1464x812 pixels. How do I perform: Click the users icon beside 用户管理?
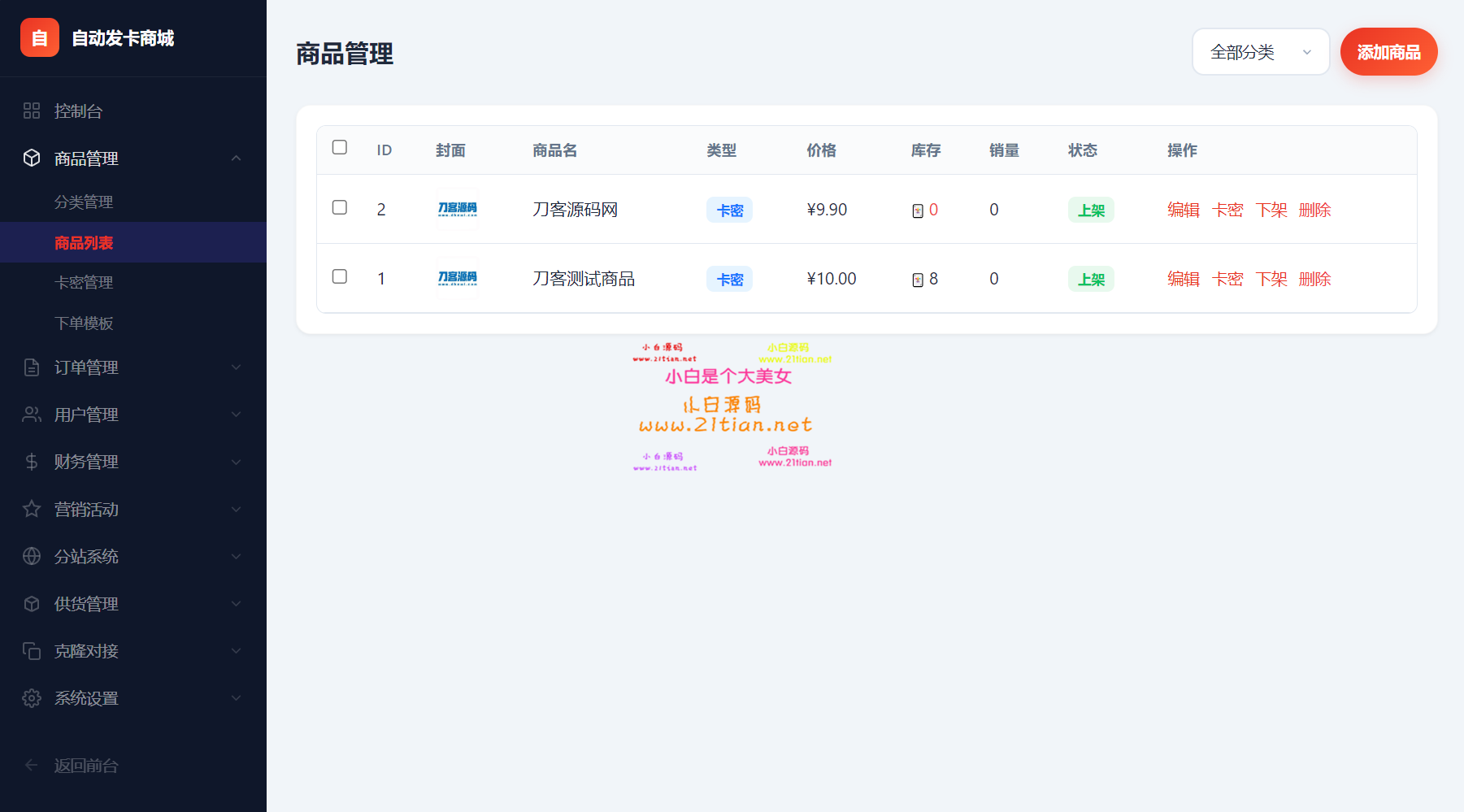(x=32, y=415)
